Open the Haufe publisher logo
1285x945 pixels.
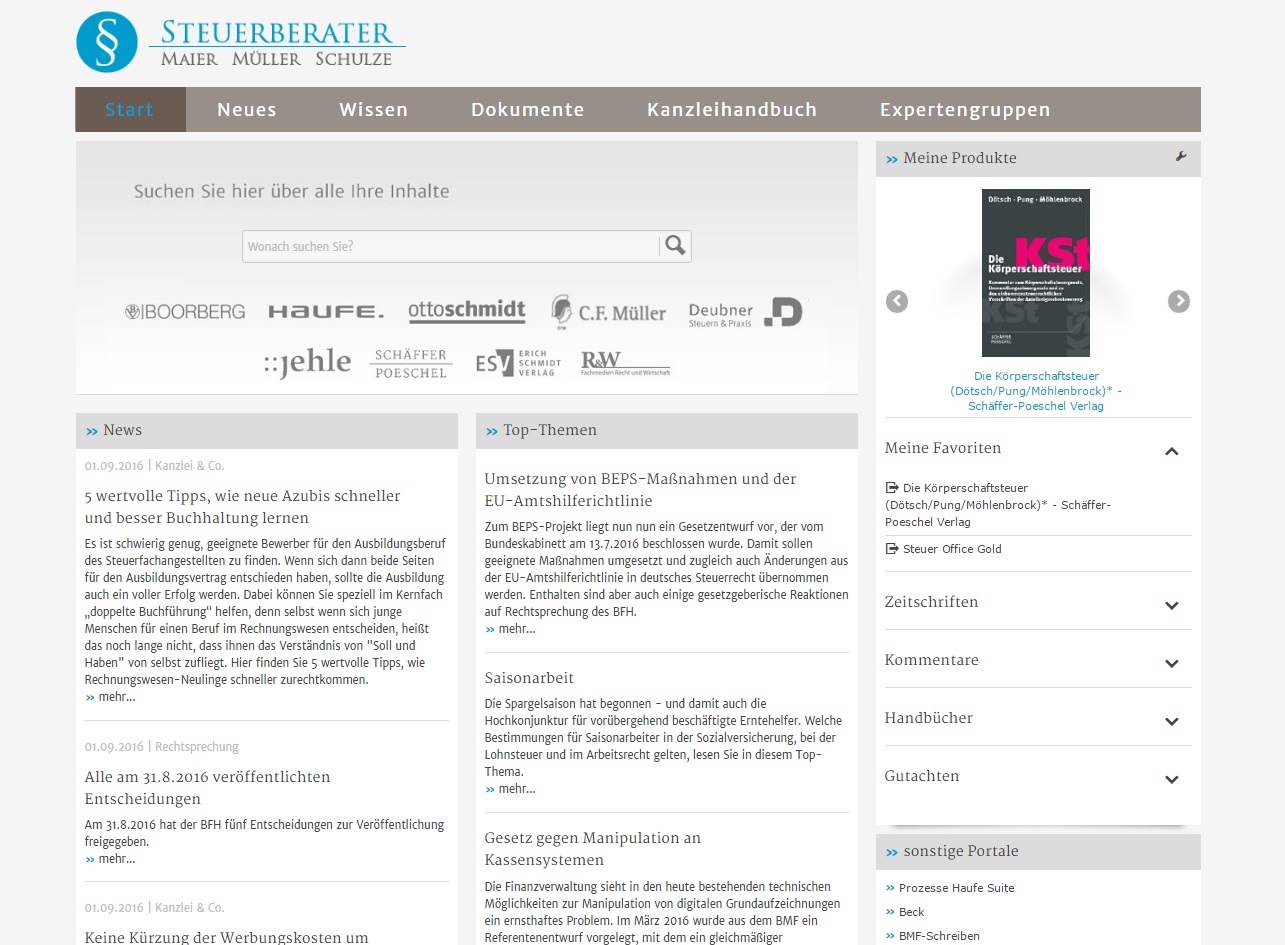tap(326, 312)
